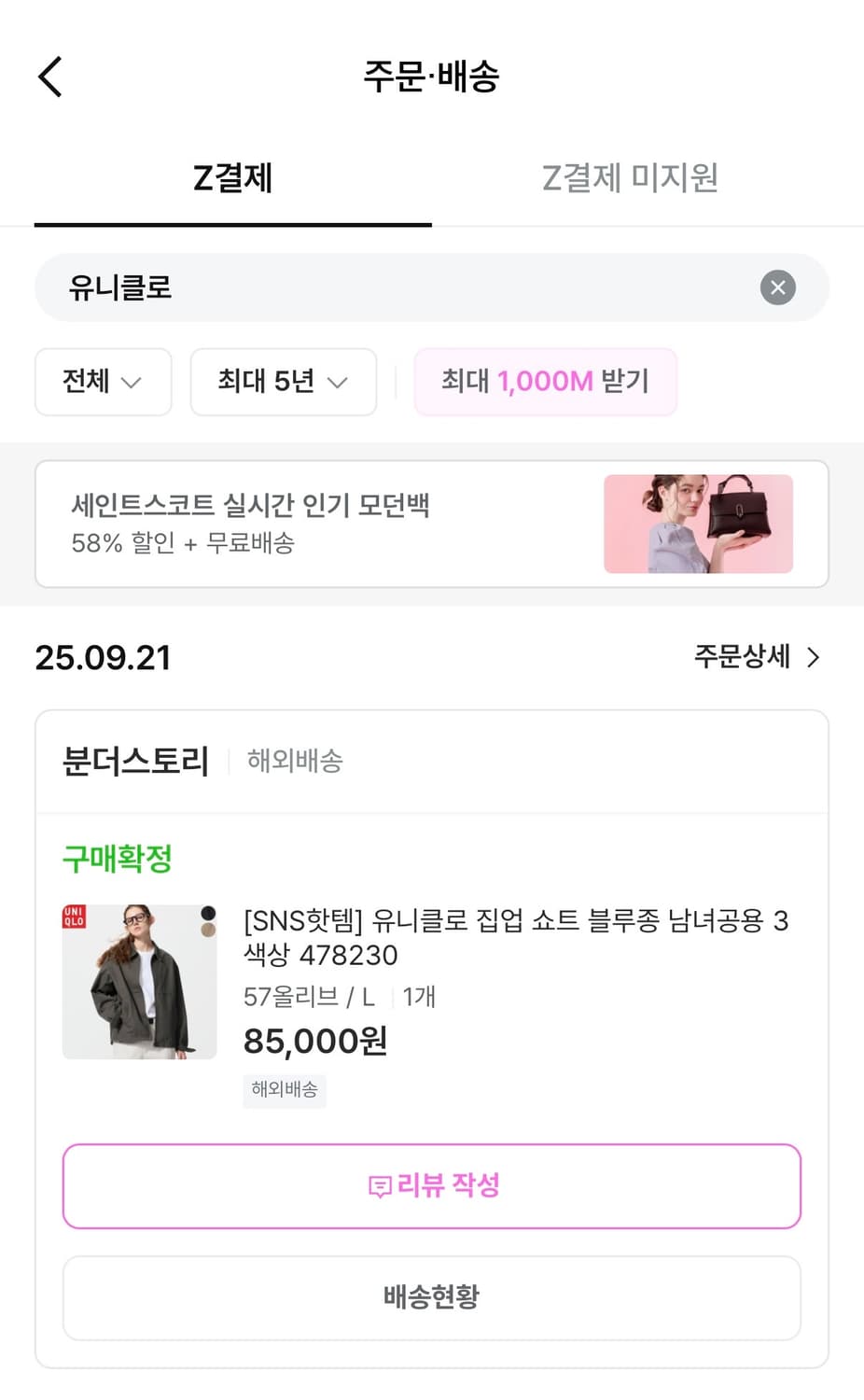864x1400 pixels.
Task: Open the 세인트스코트 모던백 banner text
Action: click(250, 523)
